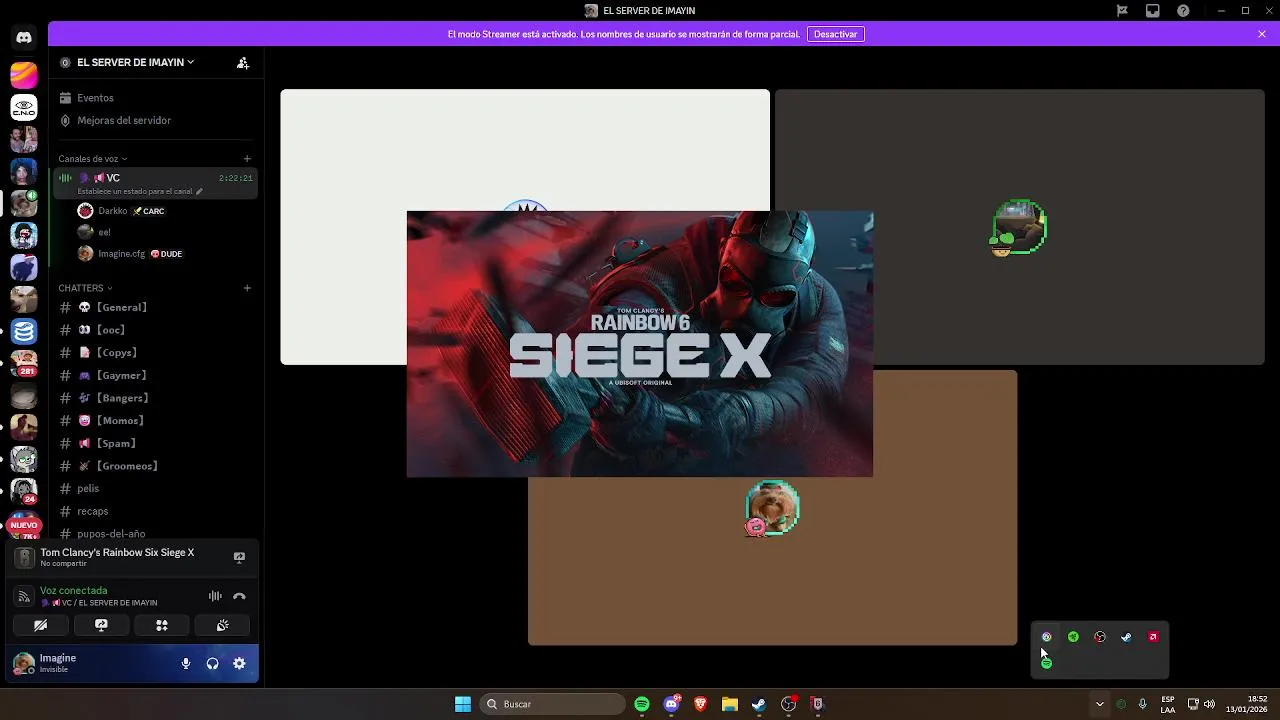Click the dark gray participant tile avatar
This screenshot has height=720, width=1280.
1019,227
